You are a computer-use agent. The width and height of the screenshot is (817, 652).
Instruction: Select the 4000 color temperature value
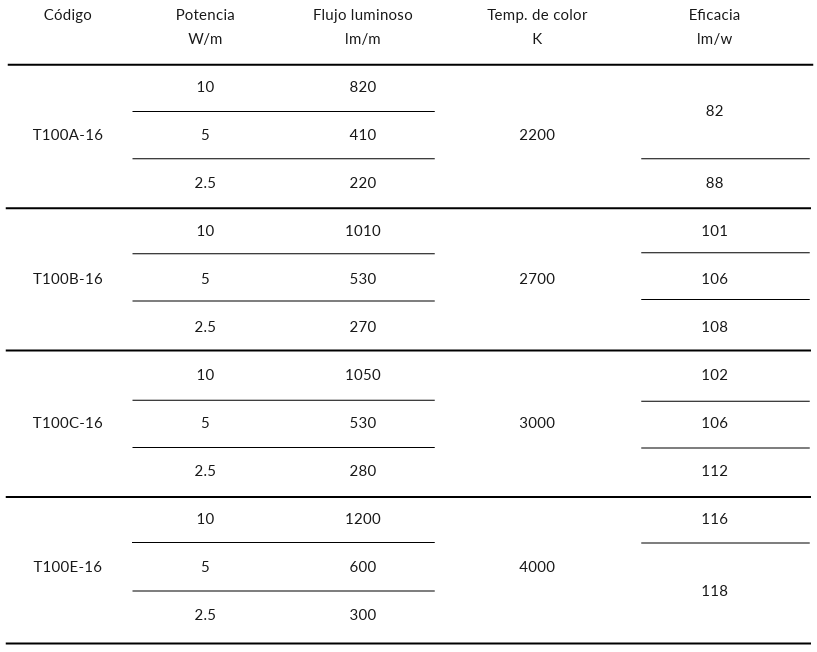537,567
